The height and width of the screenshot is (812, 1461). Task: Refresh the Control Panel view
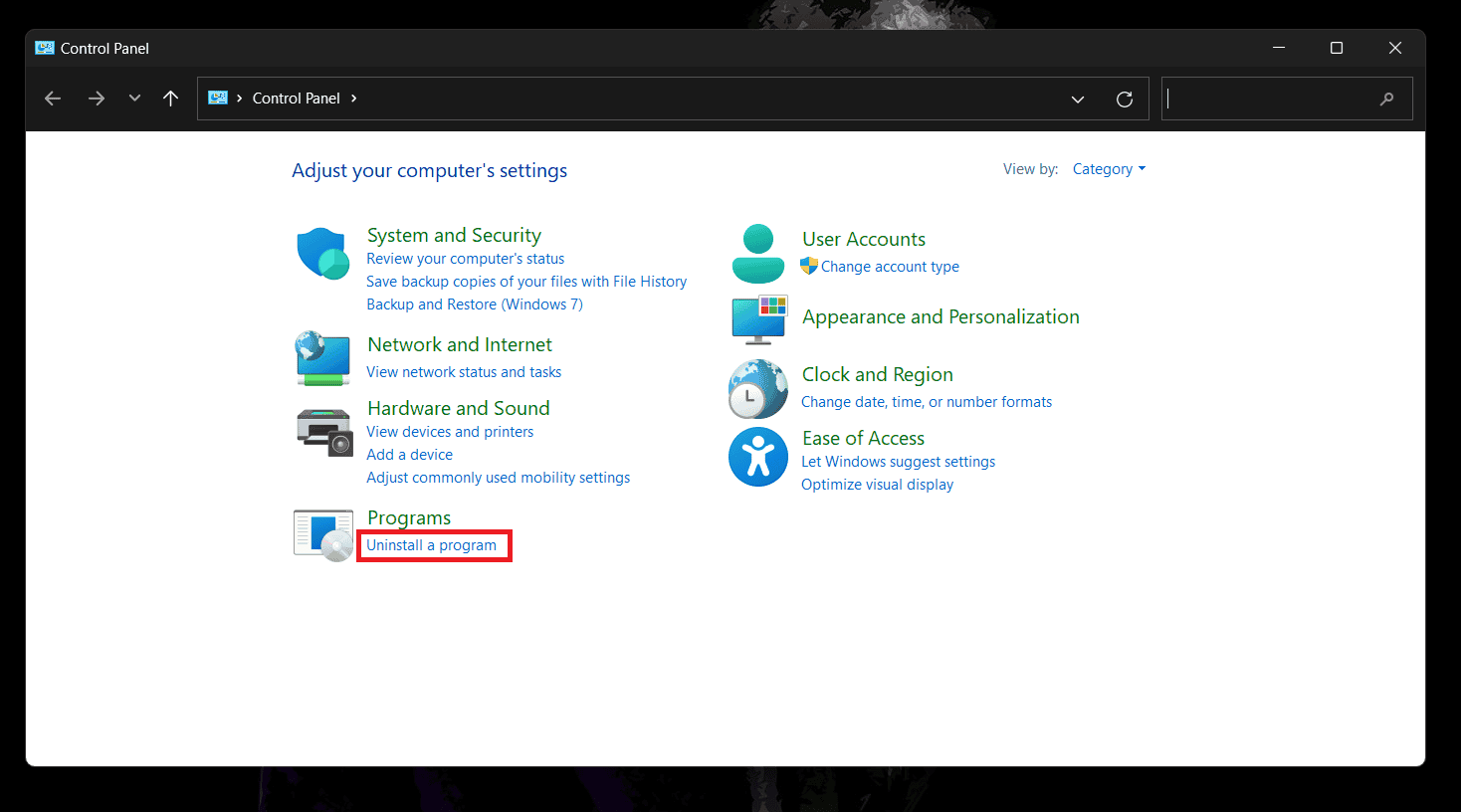tap(1125, 99)
